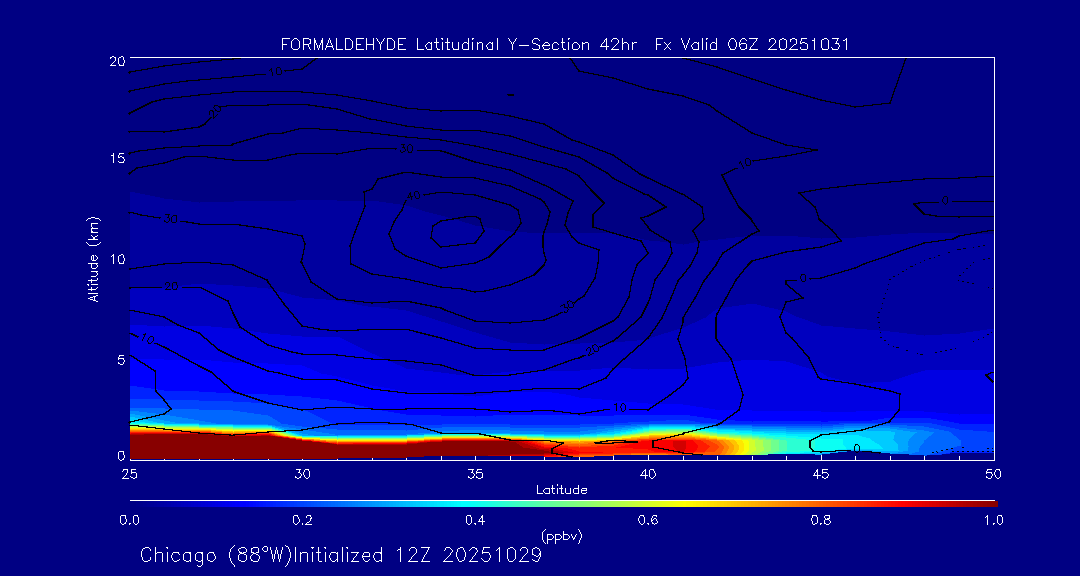Image resolution: width=1080 pixels, height=576 pixels.
Task: Select the '(ppbv)' units label under colorbar
Action: tap(561, 537)
